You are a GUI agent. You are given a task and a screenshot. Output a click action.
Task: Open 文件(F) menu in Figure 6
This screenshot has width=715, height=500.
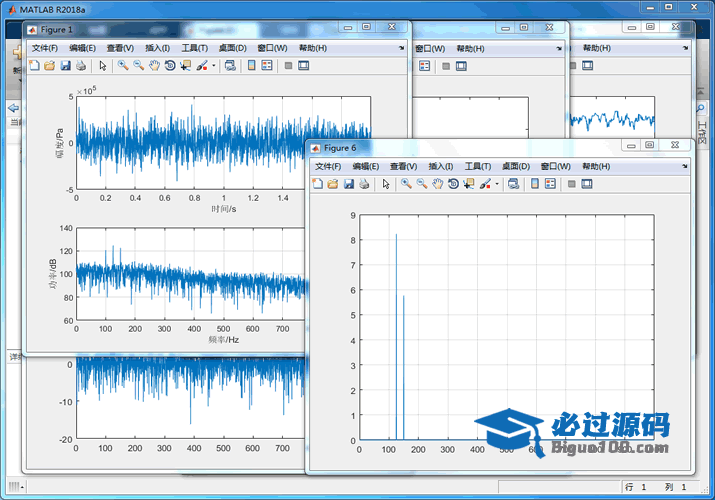(328, 166)
